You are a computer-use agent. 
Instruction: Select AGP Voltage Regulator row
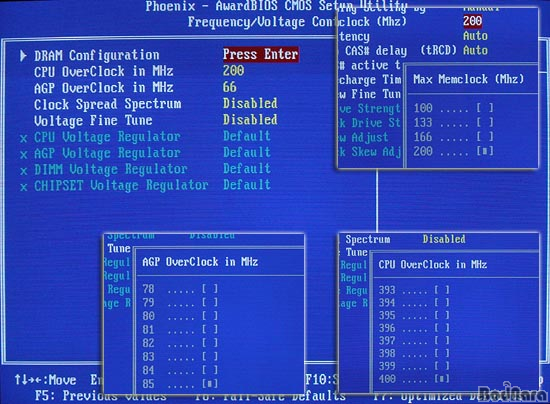107,153
